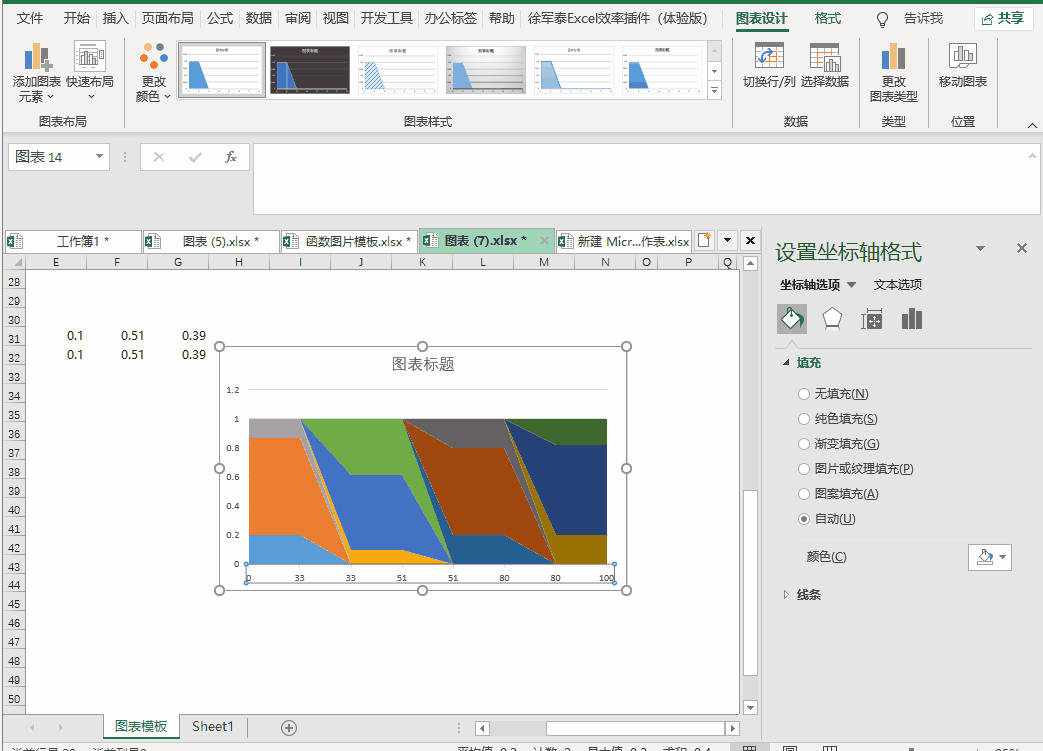This screenshot has height=751, width=1043.
Task: Select column header K
Action: click(x=422, y=262)
